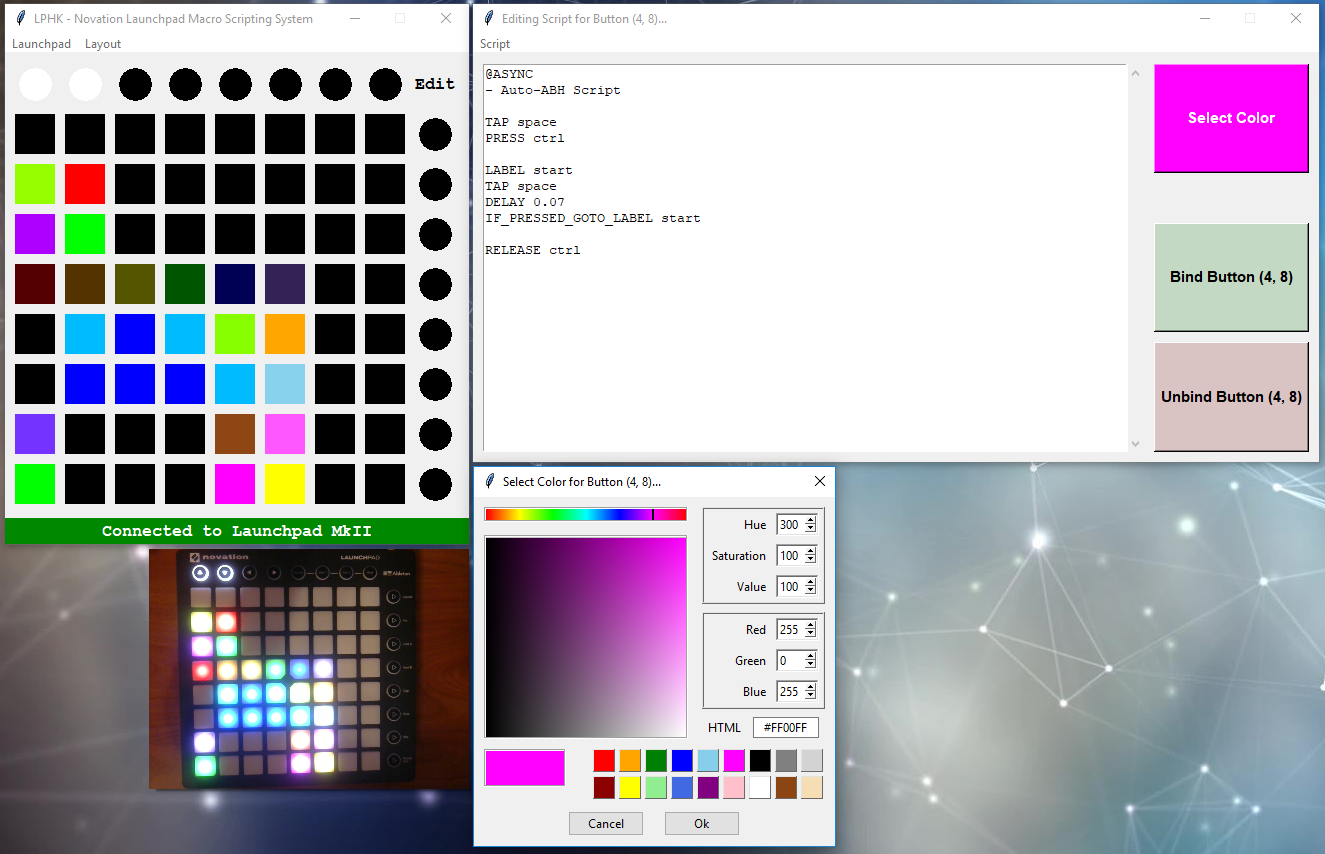This screenshot has height=854, width=1325.
Task: Select the yellow pad in the bottom row
Action: coord(285,484)
